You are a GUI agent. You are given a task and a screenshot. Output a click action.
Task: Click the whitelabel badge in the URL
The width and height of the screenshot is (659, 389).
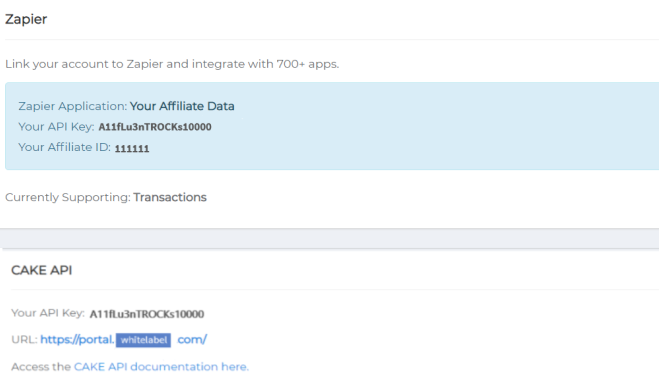(x=143, y=340)
